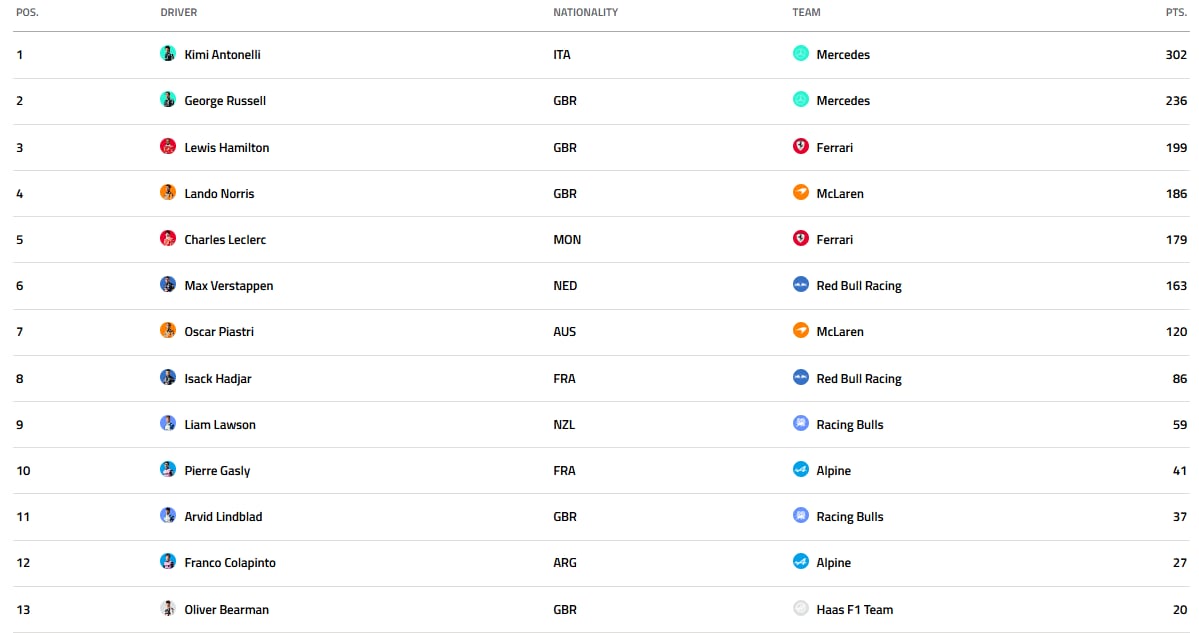
Task: Open Arvid Lindblad's driver name link
Action: (223, 517)
